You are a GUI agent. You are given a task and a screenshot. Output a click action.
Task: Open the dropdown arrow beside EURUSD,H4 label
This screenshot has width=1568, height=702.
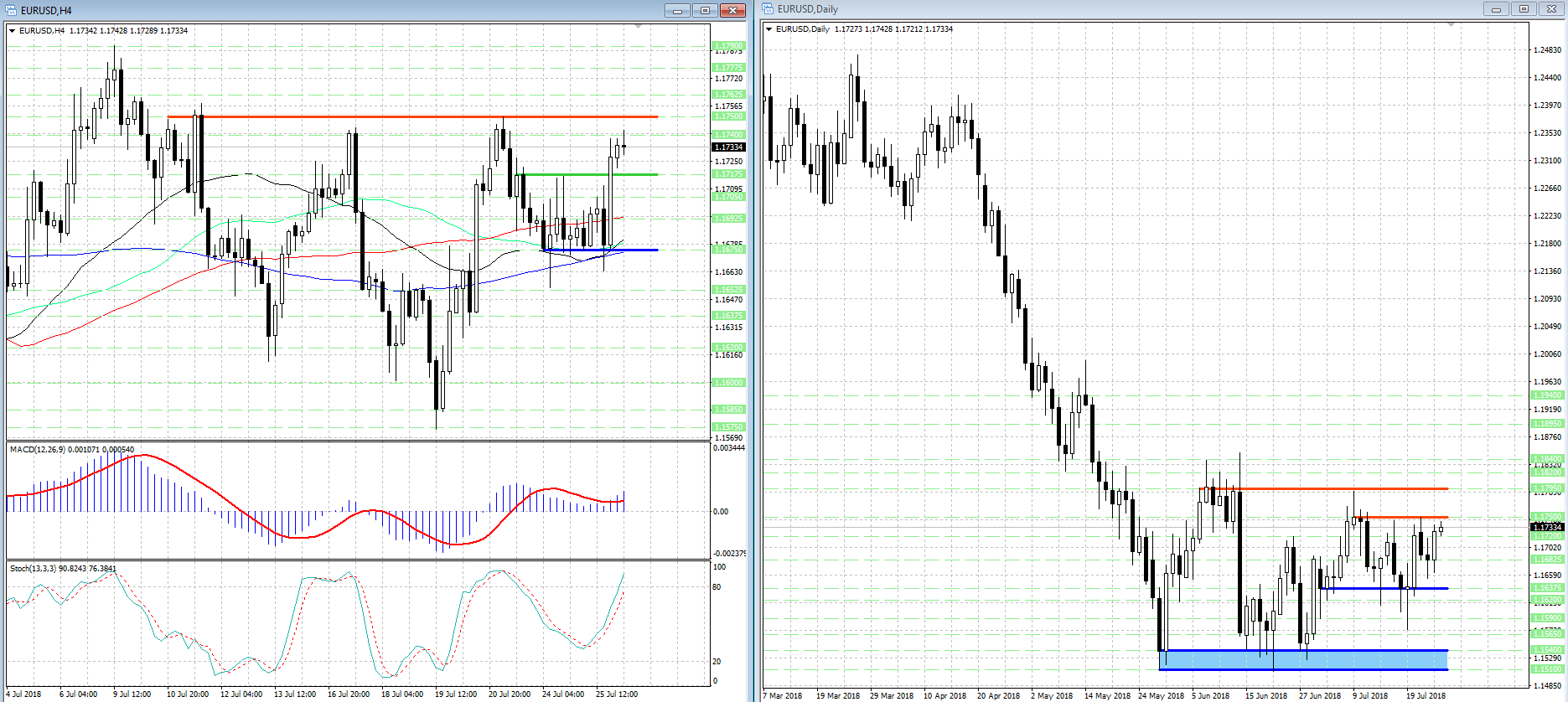pyautogui.click(x=13, y=31)
